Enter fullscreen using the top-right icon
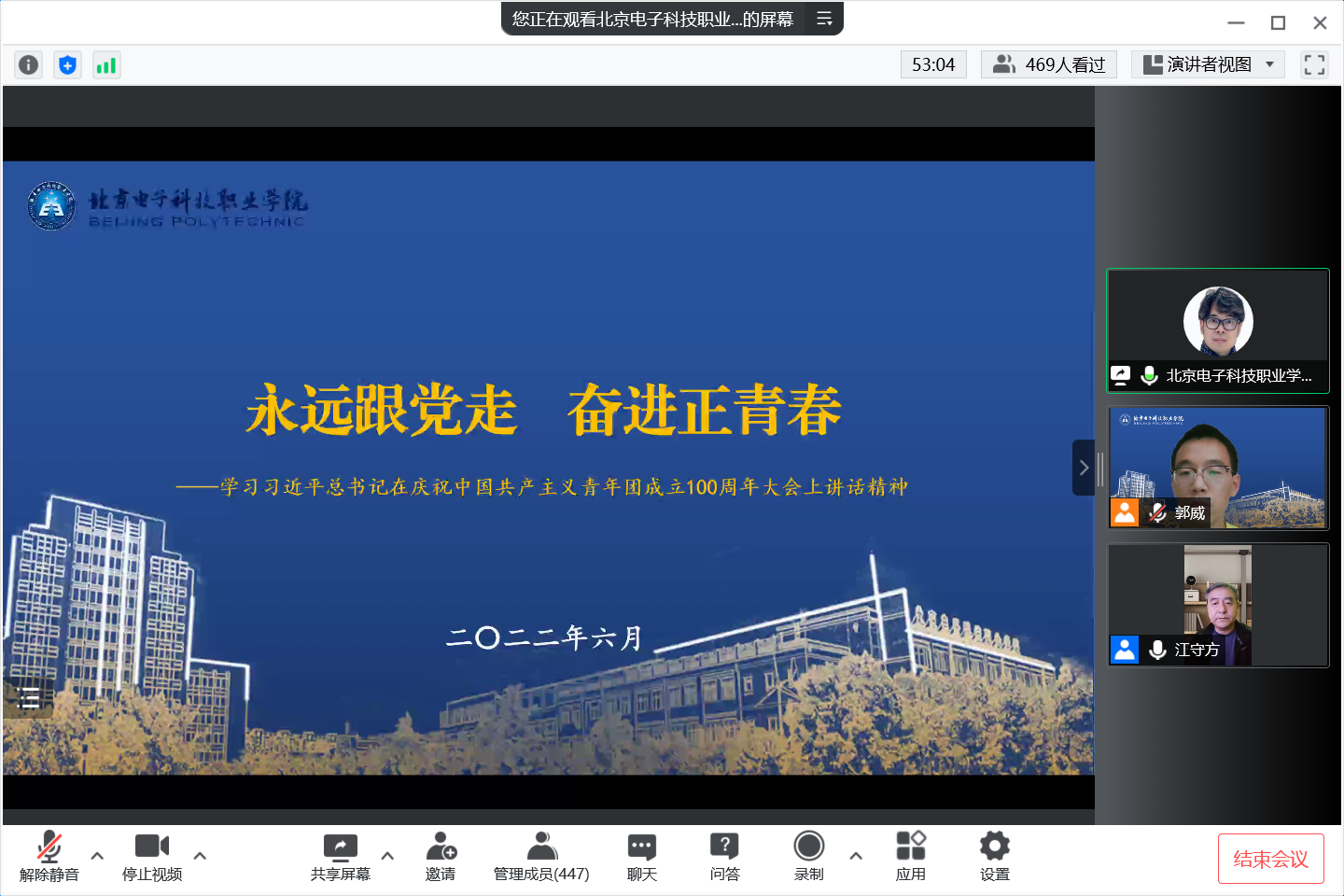Image resolution: width=1344 pixels, height=896 pixels. click(x=1314, y=64)
